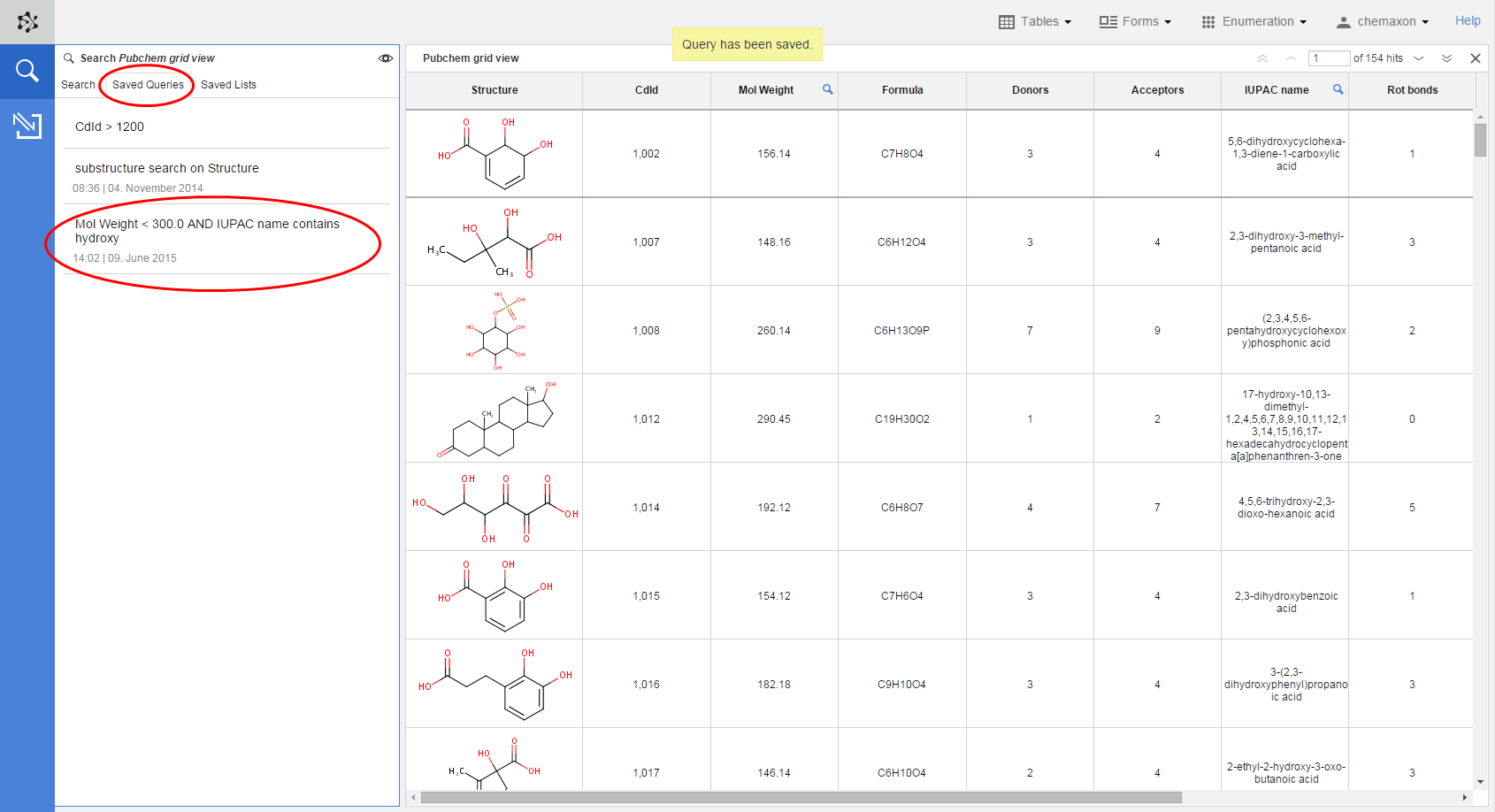Switch to the Saved Lists tab
This screenshot has height=812, width=1495.
[228, 84]
